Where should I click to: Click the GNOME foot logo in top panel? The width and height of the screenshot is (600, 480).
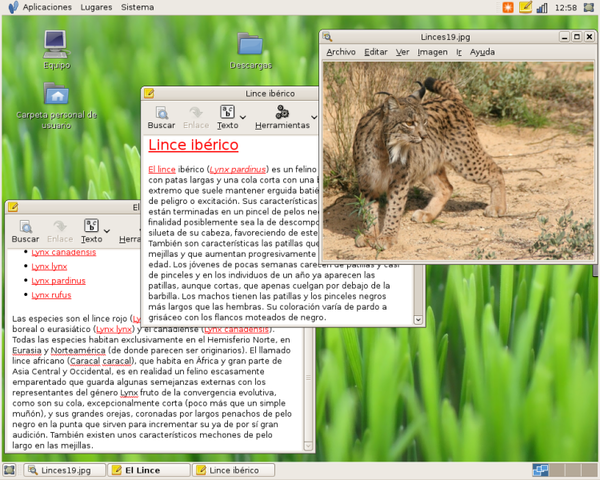pos(13,7)
